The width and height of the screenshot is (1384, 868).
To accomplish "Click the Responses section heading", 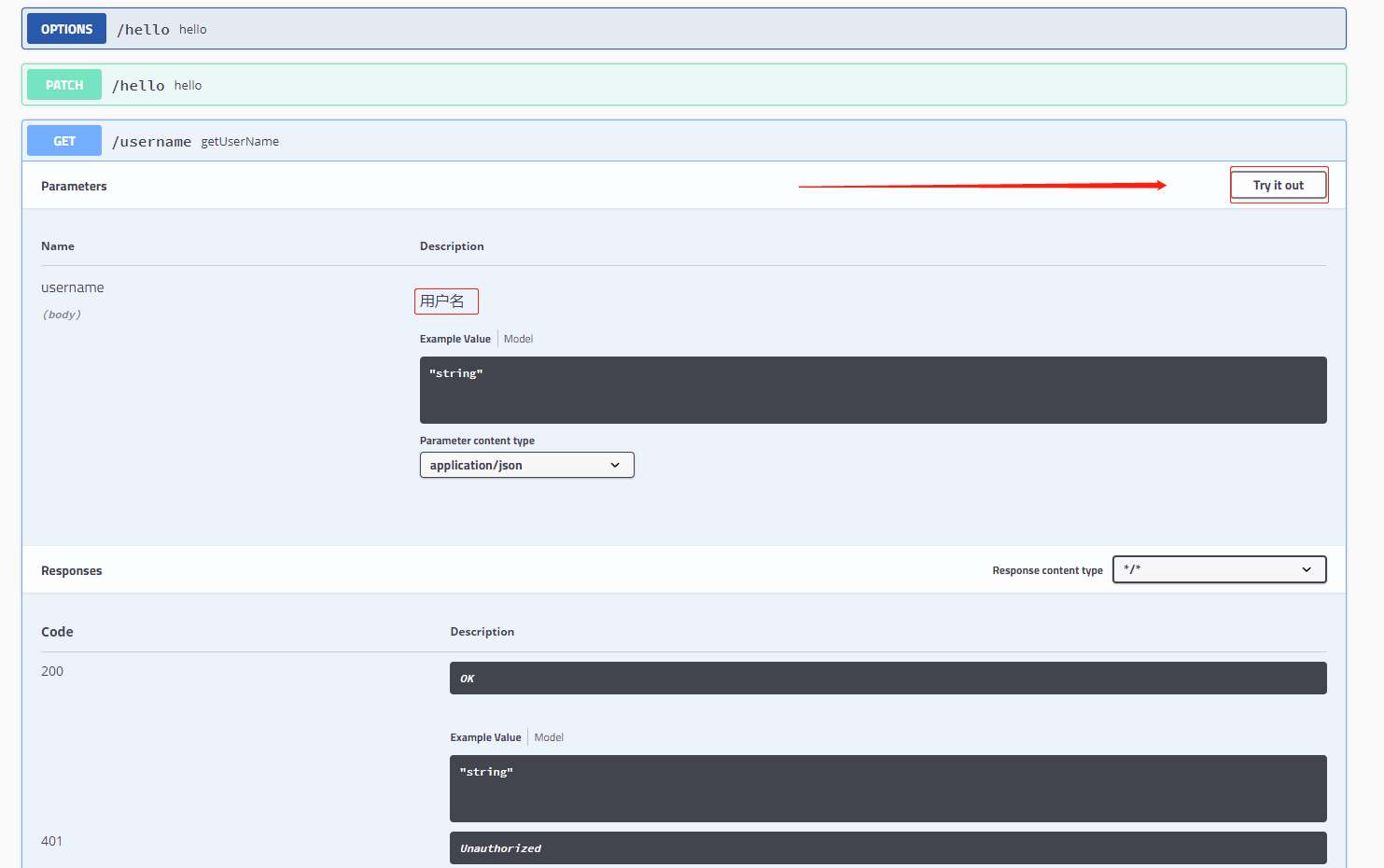I will point(72,571).
